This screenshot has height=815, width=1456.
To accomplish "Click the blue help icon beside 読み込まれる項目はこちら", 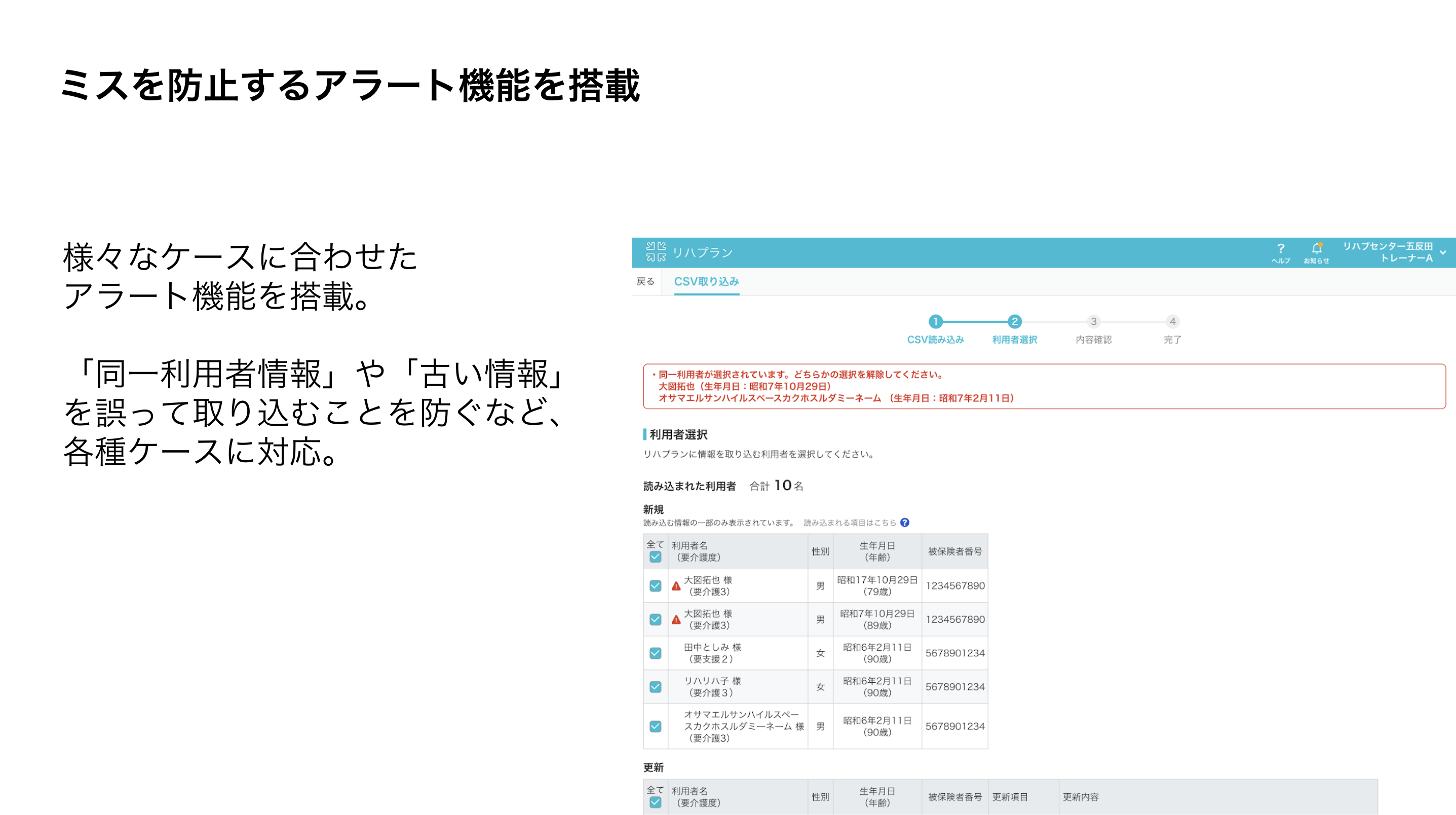I will (904, 523).
